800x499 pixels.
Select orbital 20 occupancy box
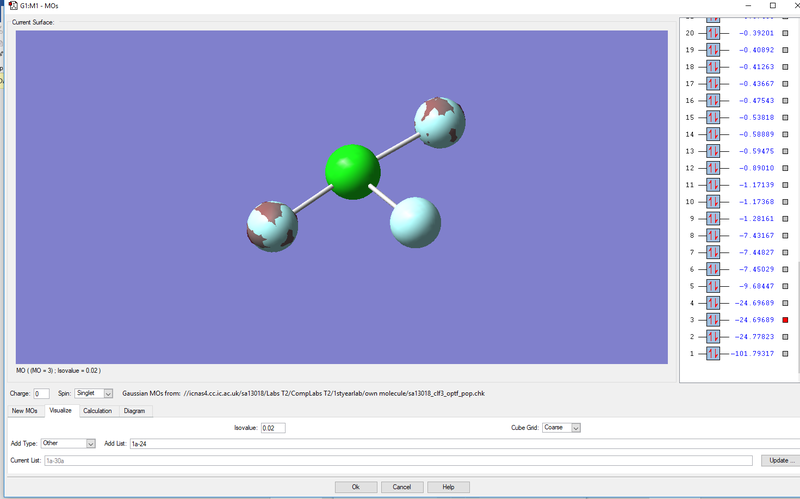pyautogui.click(x=713, y=33)
